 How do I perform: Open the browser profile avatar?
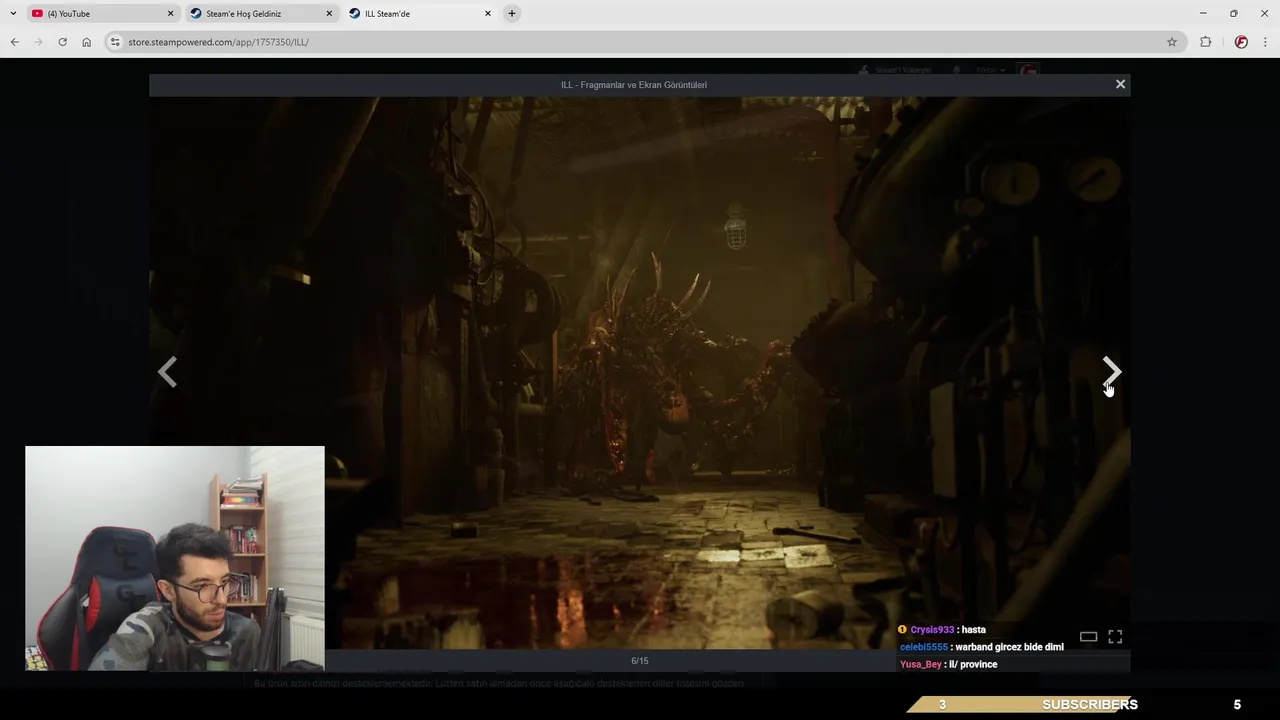1241,42
